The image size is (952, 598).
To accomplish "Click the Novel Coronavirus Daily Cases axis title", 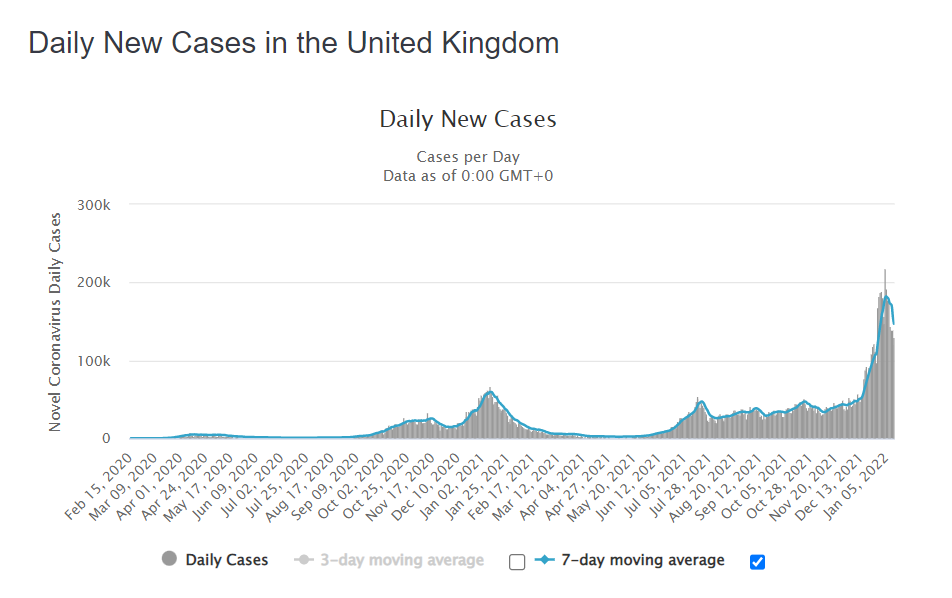I will tap(56, 322).
